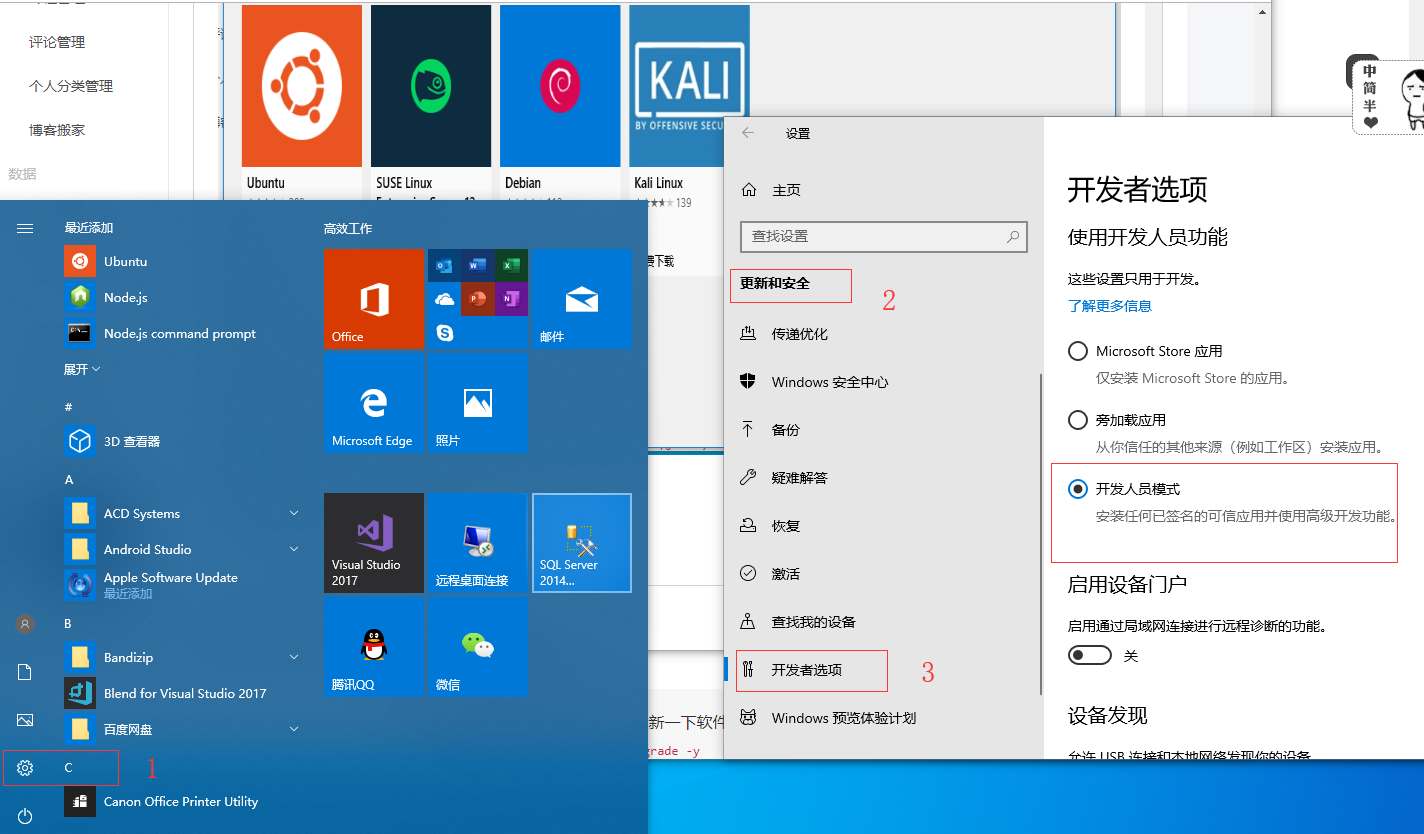Viewport: 1424px width, 834px height.
Task: Open the SQL Server 2014 tile
Action: click(581, 543)
